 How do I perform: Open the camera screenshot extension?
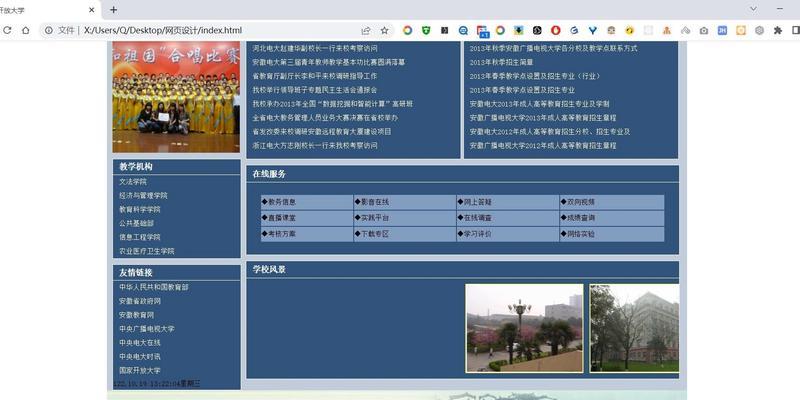click(704, 31)
